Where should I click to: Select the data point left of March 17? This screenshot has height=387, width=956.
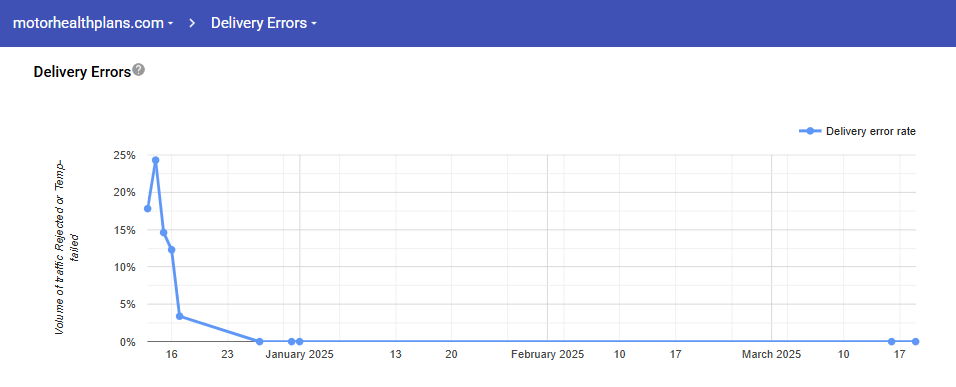[x=891, y=341]
